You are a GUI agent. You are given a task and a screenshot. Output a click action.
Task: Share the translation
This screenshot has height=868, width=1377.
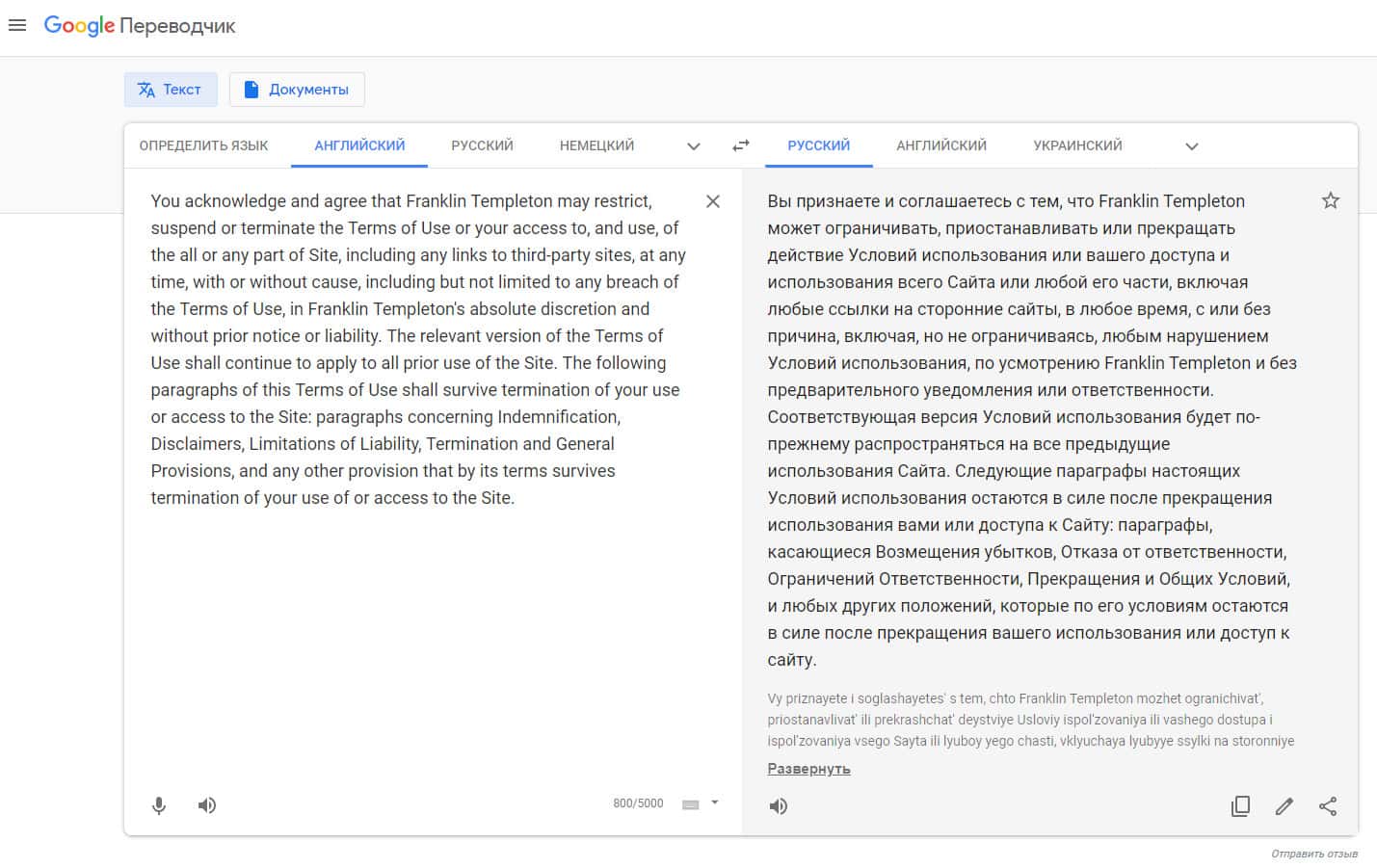1328,806
